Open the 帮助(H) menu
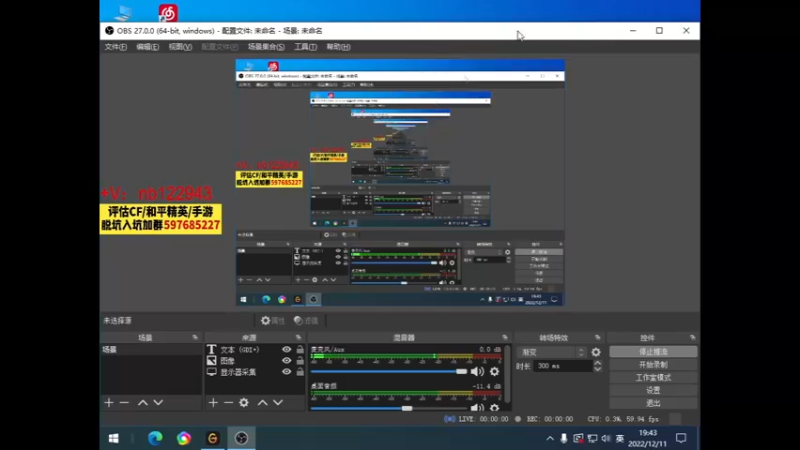800x450 pixels. [x=338, y=47]
